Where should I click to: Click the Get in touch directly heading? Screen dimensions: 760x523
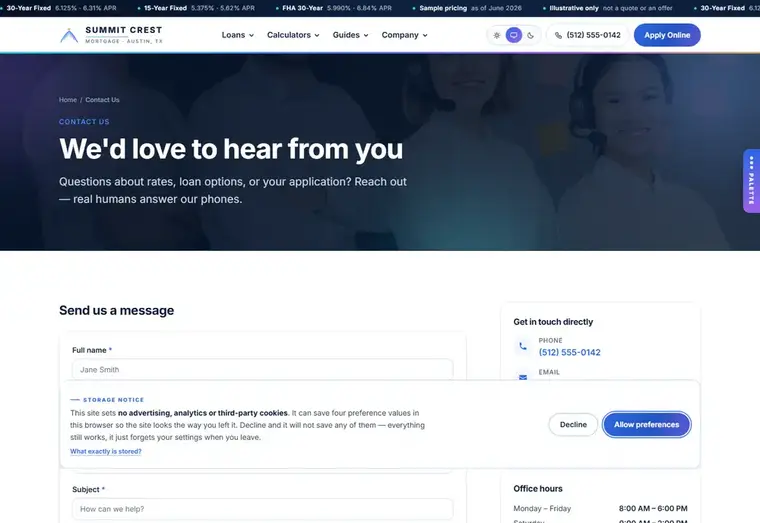tap(553, 322)
